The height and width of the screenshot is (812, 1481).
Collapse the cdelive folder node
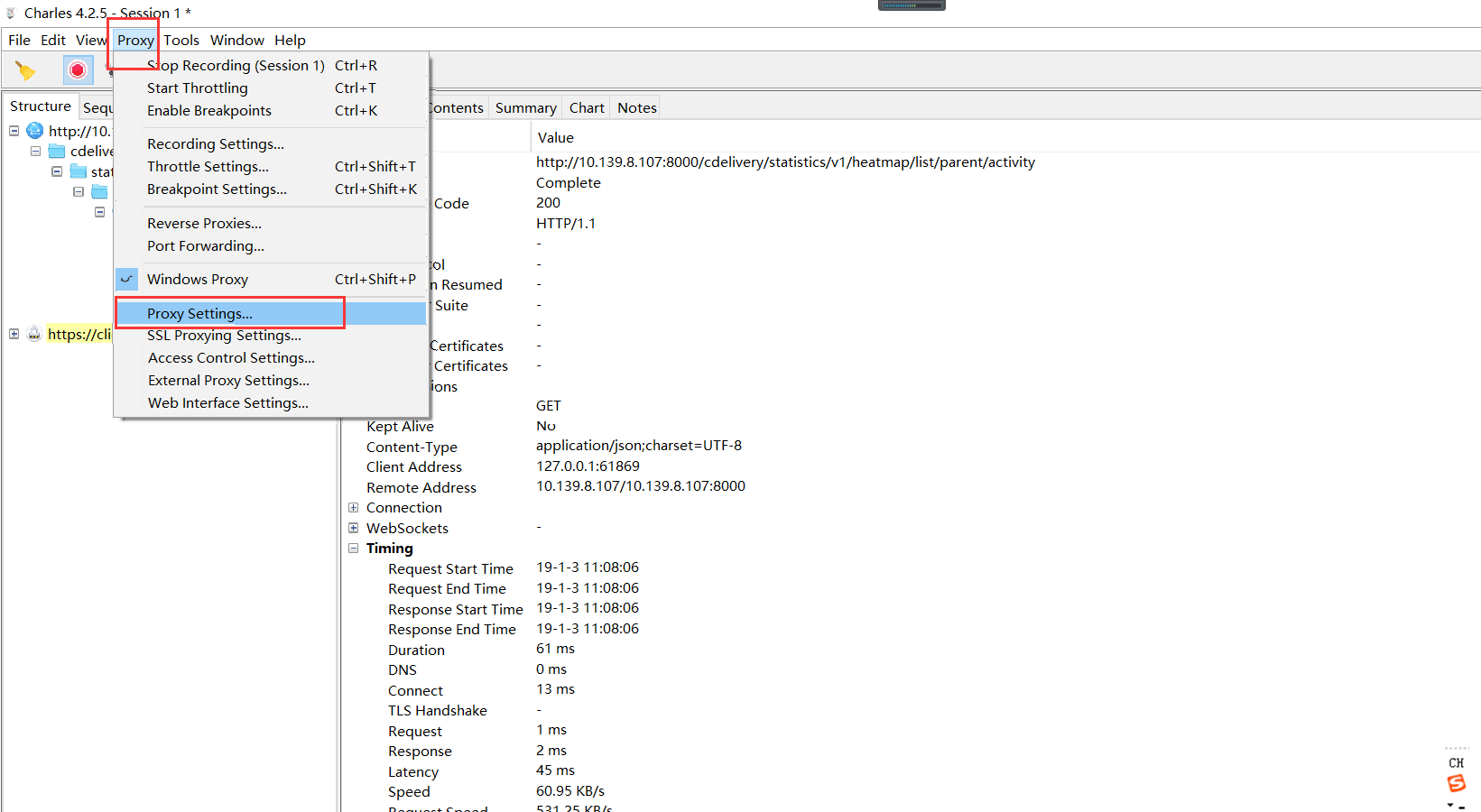[35, 151]
